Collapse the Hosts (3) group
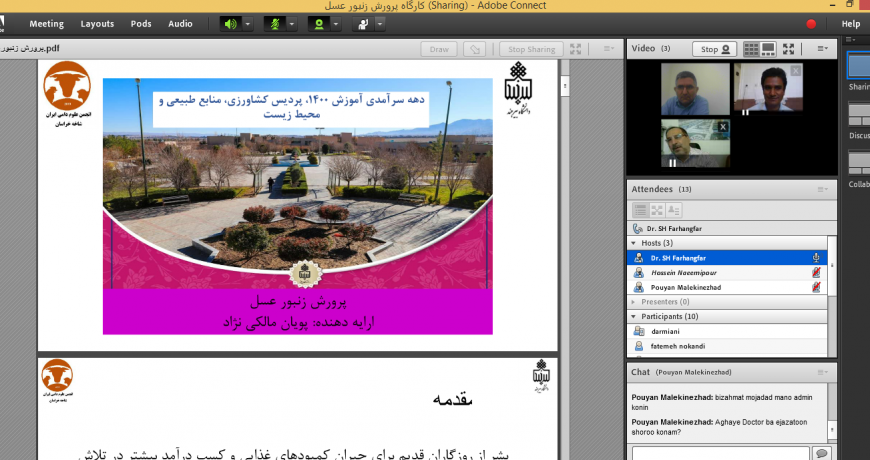 pos(634,243)
